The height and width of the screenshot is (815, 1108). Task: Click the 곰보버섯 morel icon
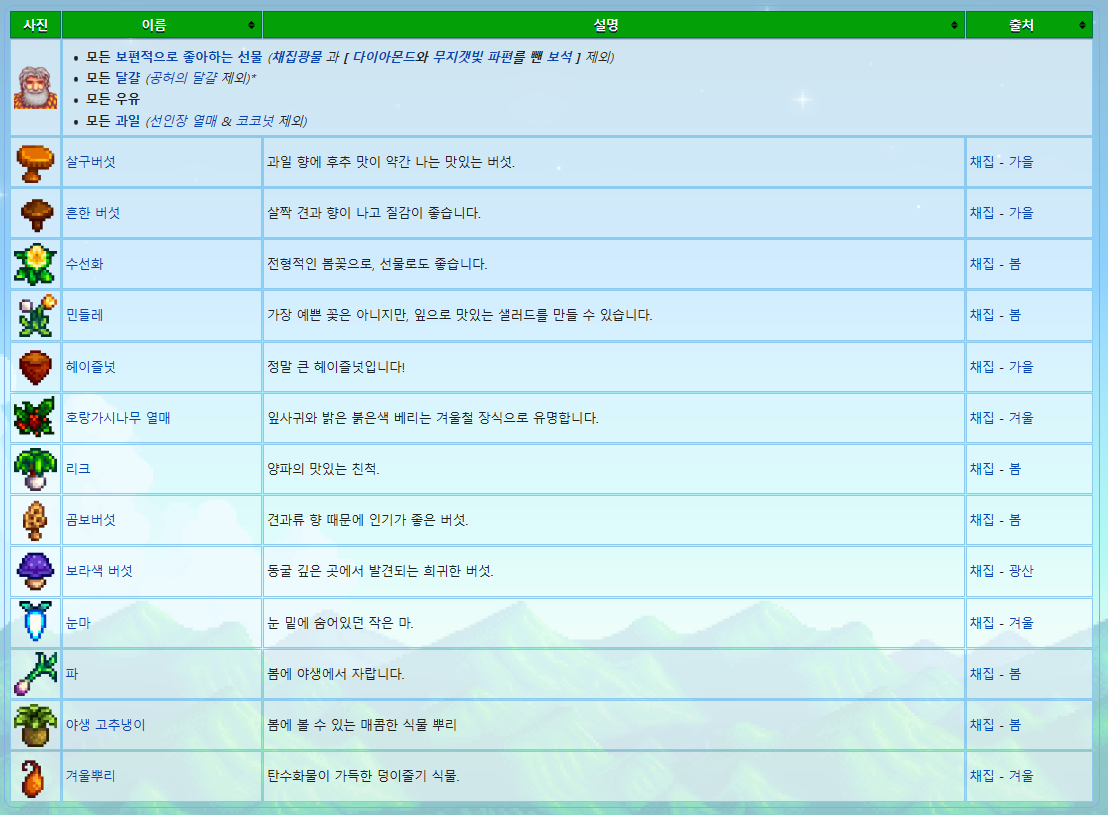(35, 520)
